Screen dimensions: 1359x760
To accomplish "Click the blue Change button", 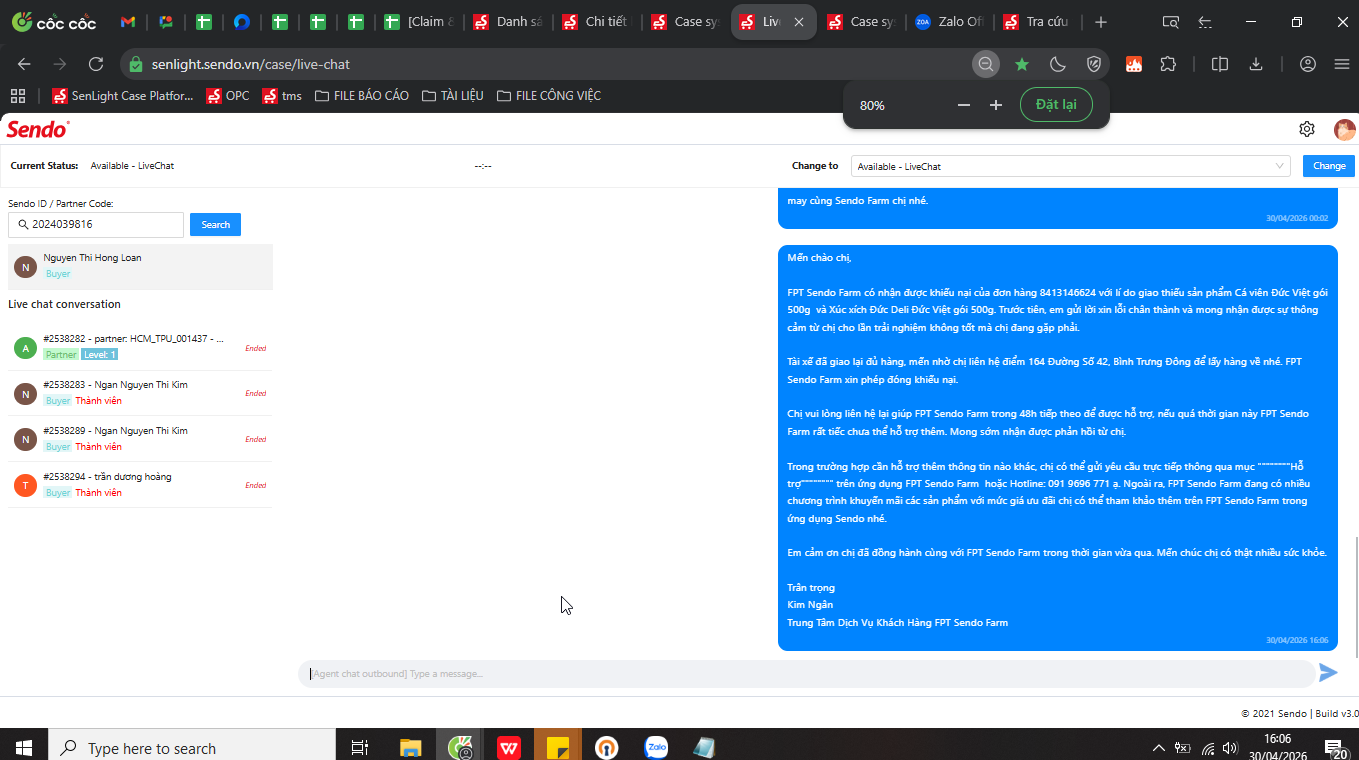I will [1329, 166].
